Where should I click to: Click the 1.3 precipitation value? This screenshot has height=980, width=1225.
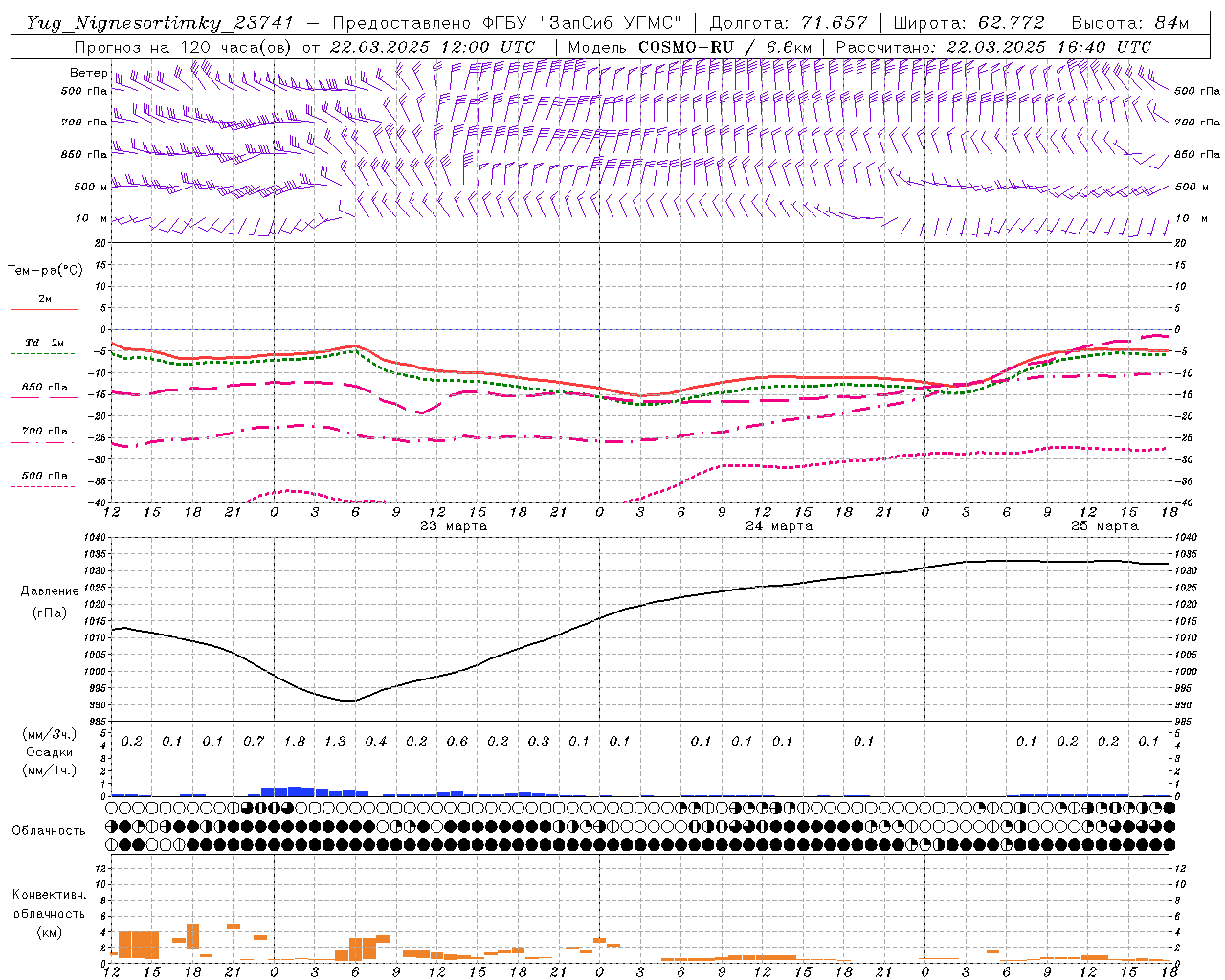tap(335, 742)
